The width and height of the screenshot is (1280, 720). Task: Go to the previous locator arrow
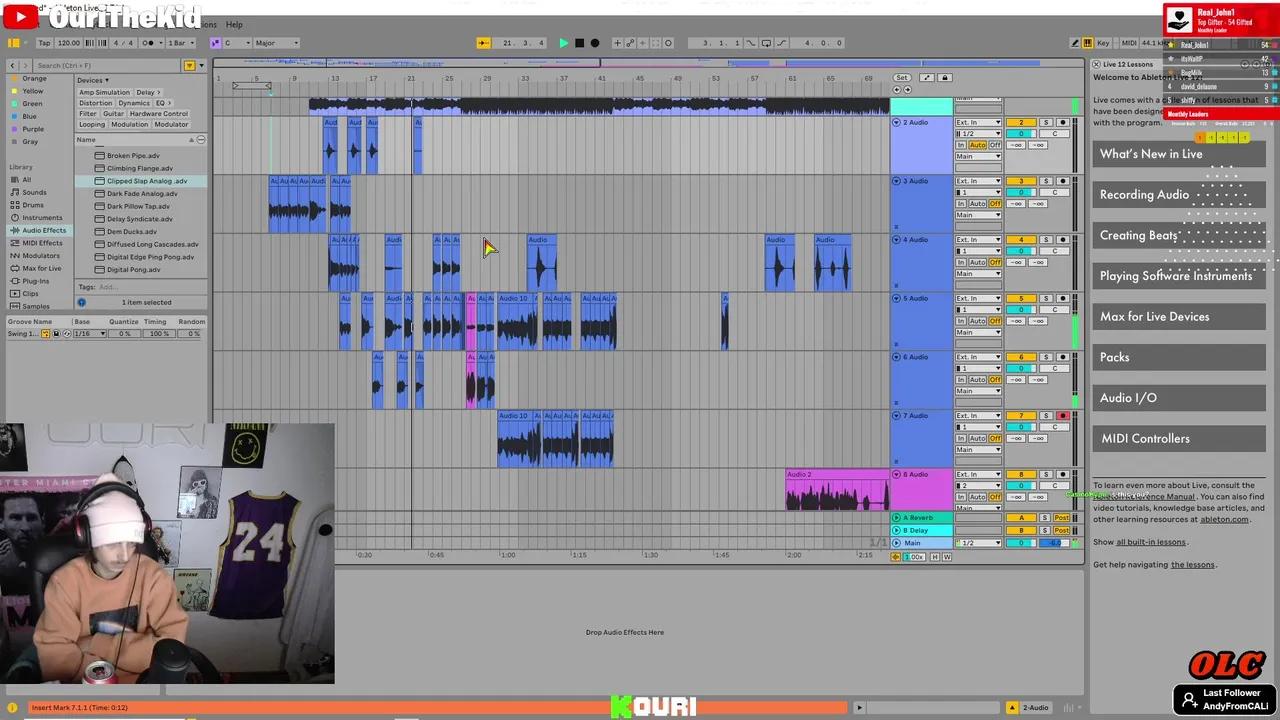coord(897,90)
